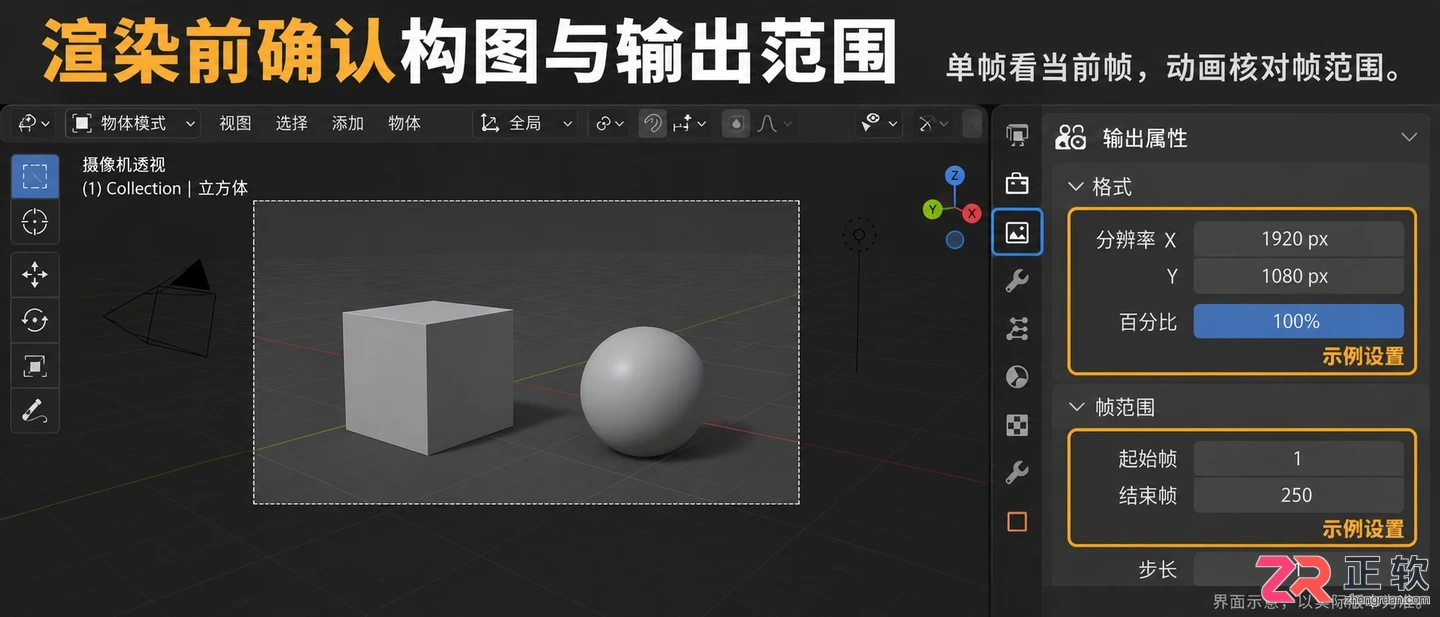Open the highlighted image-icon output tab
This screenshot has height=617, width=1440.
pos(1017,232)
